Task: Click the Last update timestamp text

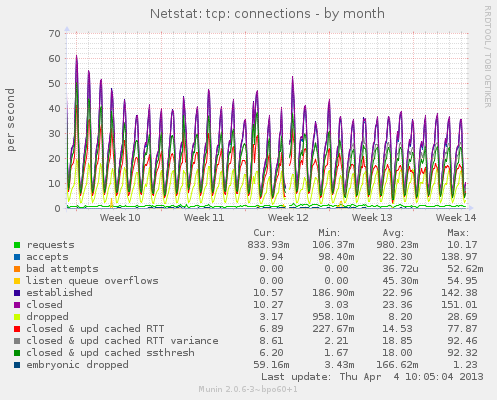Action: 372,377
